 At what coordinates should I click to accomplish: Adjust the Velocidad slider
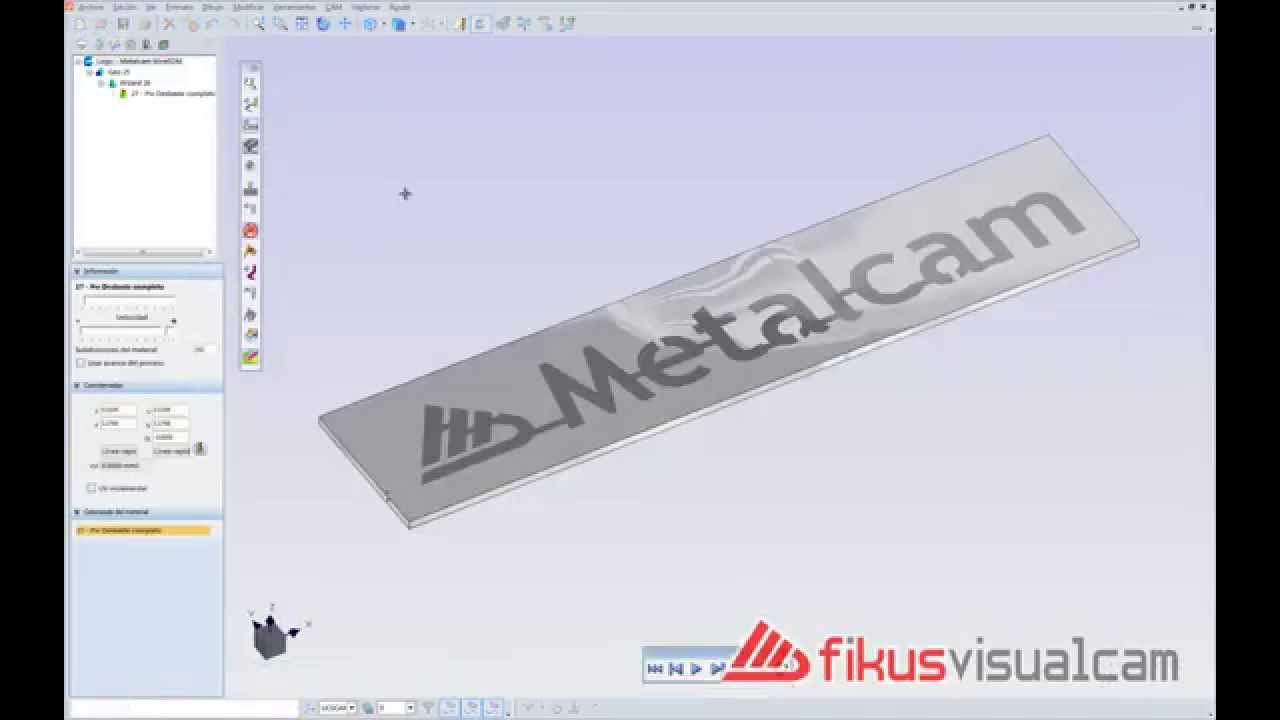point(127,331)
